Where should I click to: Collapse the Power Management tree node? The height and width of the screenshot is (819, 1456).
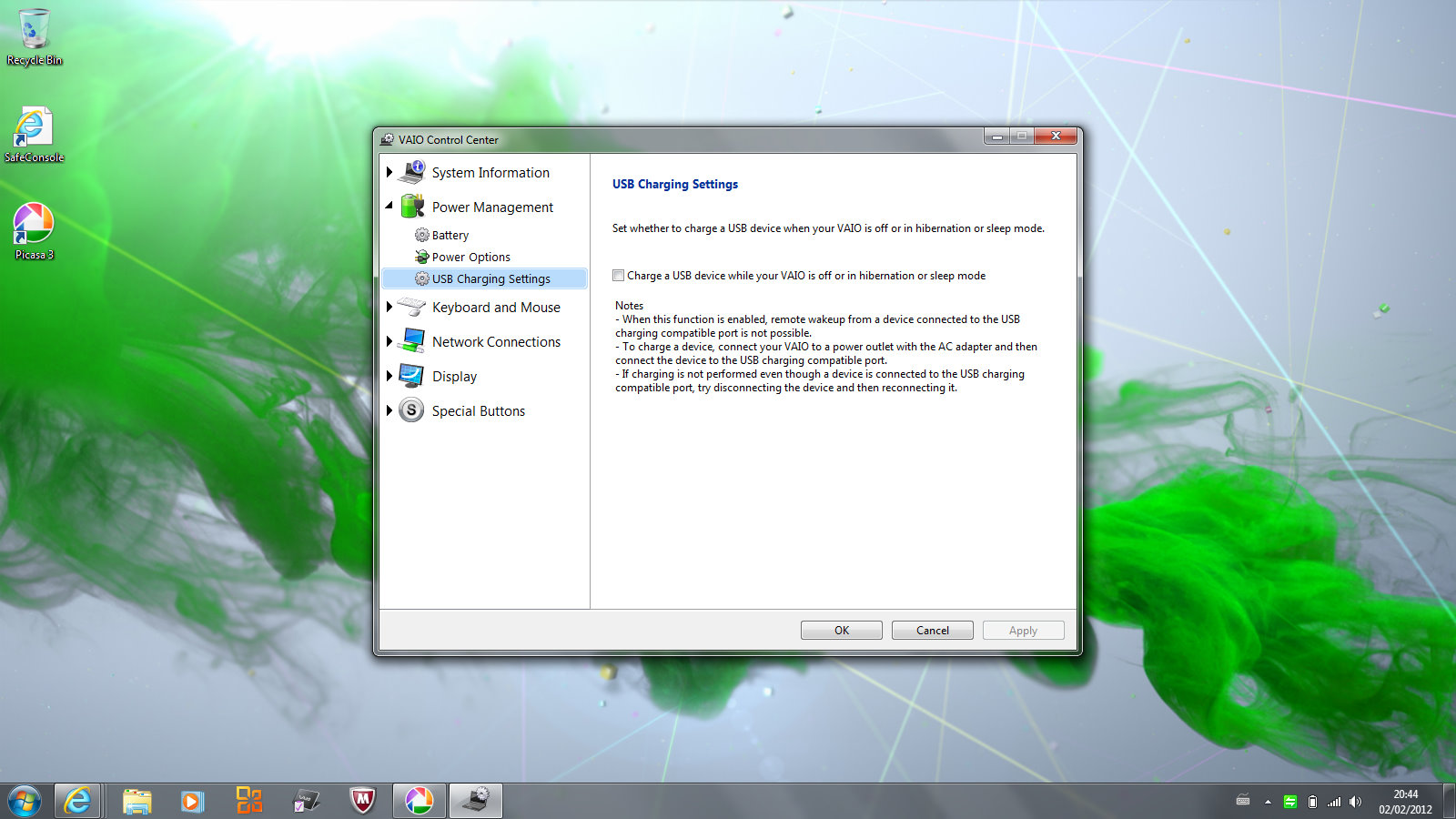(x=389, y=207)
